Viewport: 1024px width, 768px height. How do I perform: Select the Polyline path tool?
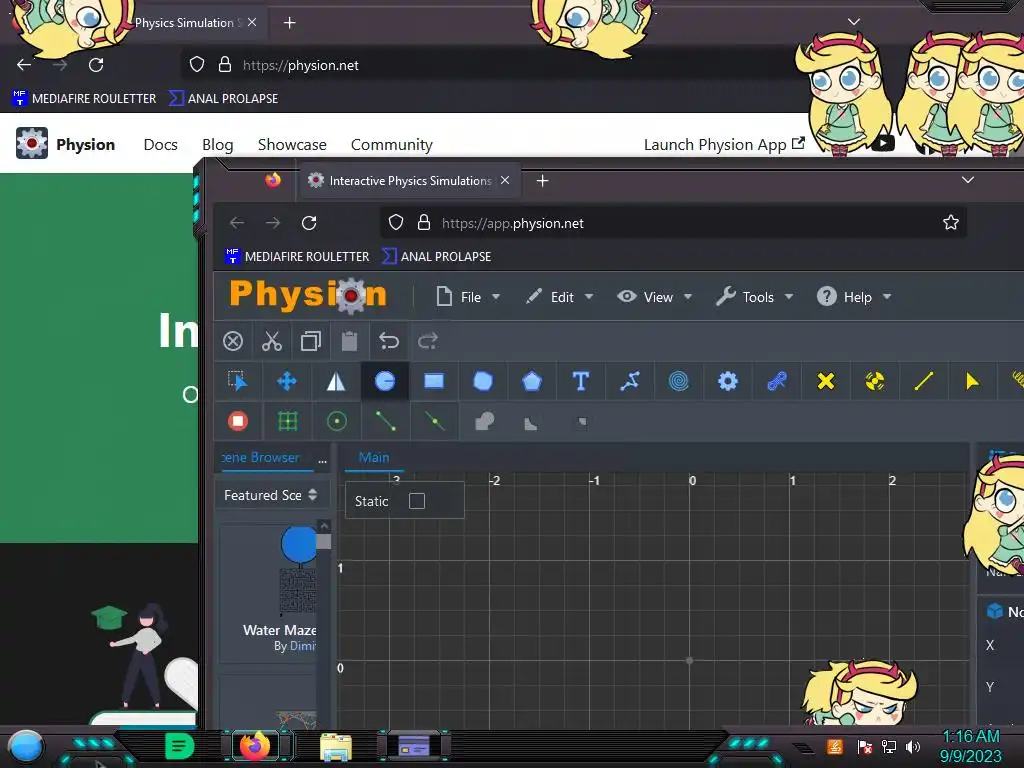coord(630,381)
